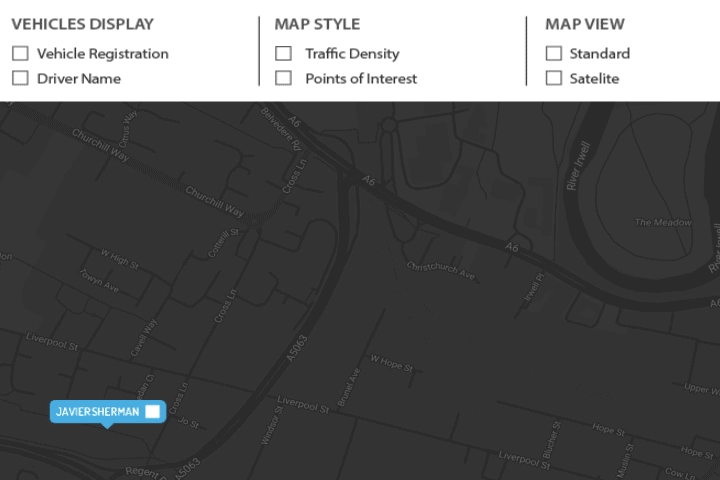Click the Map View heading
This screenshot has width=720, height=480.
(x=585, y=24)
